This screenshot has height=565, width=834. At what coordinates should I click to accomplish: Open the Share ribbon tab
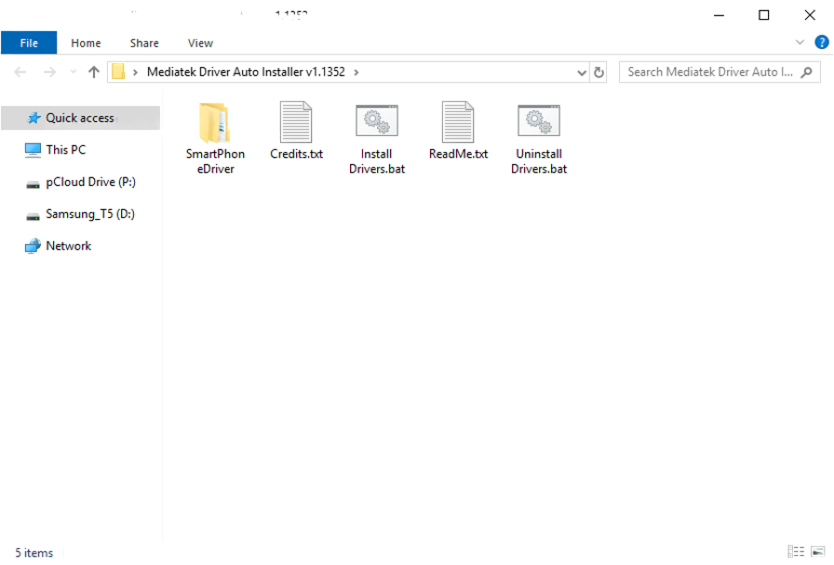(x=144, y=43)
